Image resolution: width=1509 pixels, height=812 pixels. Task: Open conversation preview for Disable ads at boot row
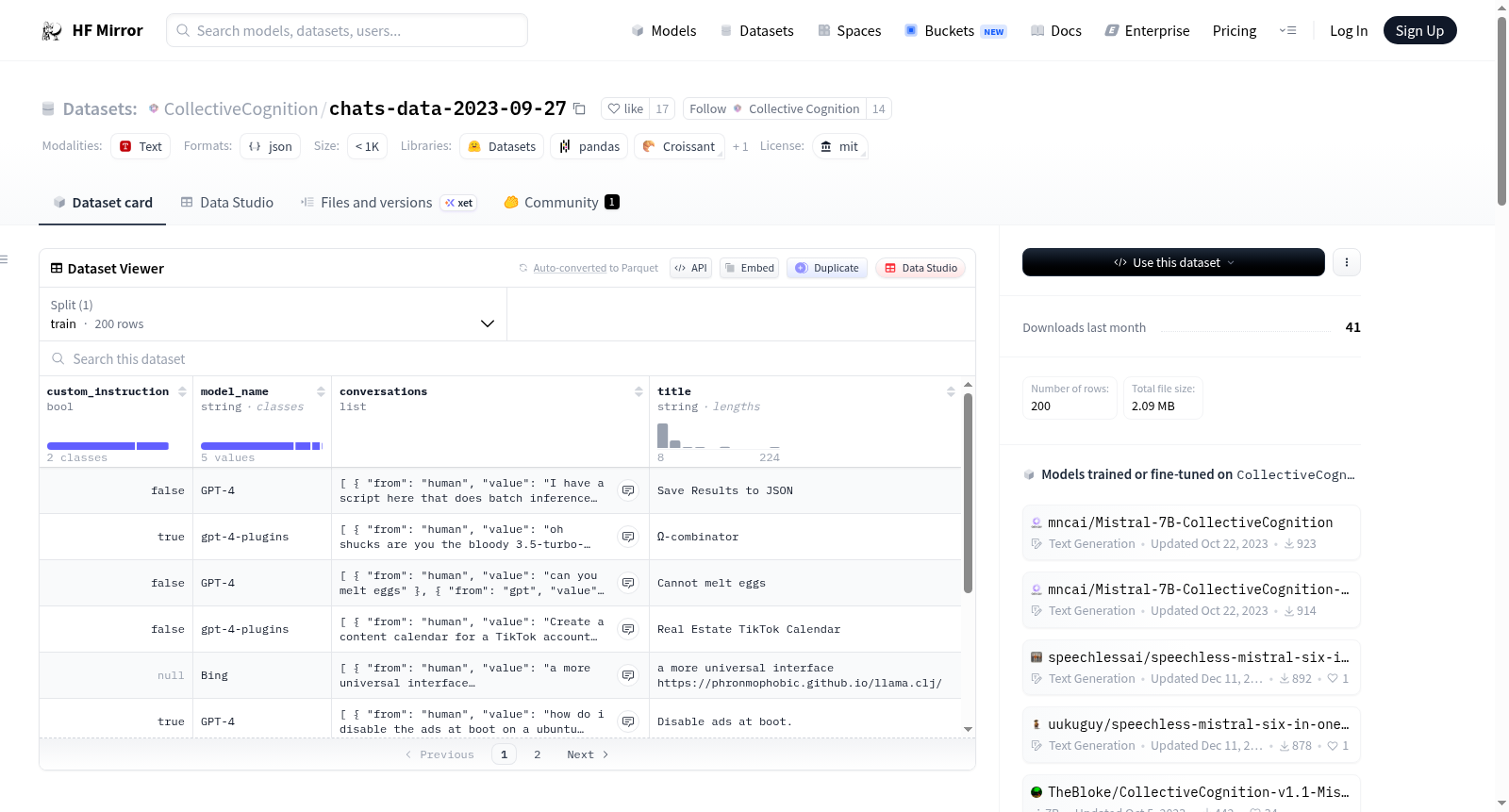(x=627, y=721)
